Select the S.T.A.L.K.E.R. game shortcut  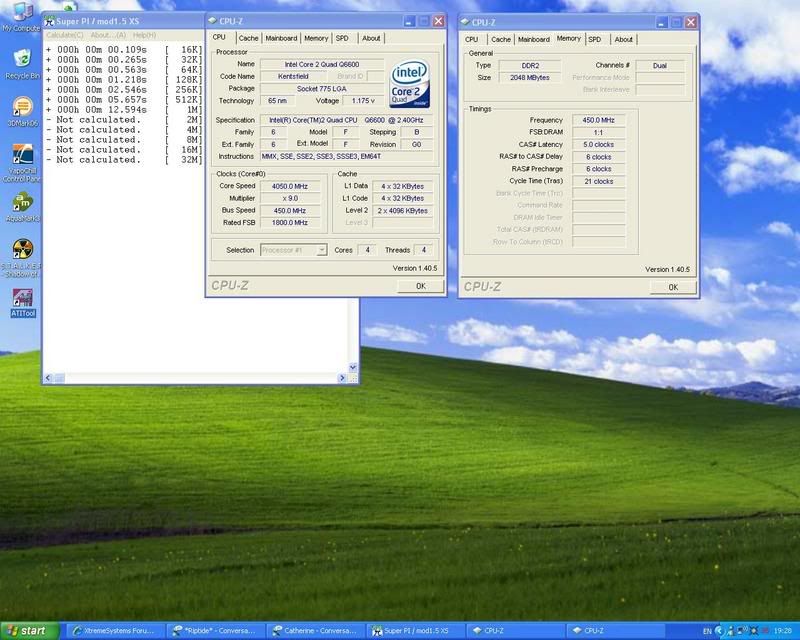21,258
